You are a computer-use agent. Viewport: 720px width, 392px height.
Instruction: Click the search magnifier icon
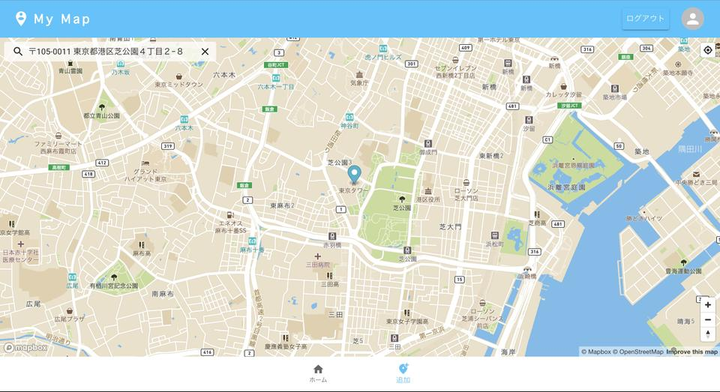(18, 51)
